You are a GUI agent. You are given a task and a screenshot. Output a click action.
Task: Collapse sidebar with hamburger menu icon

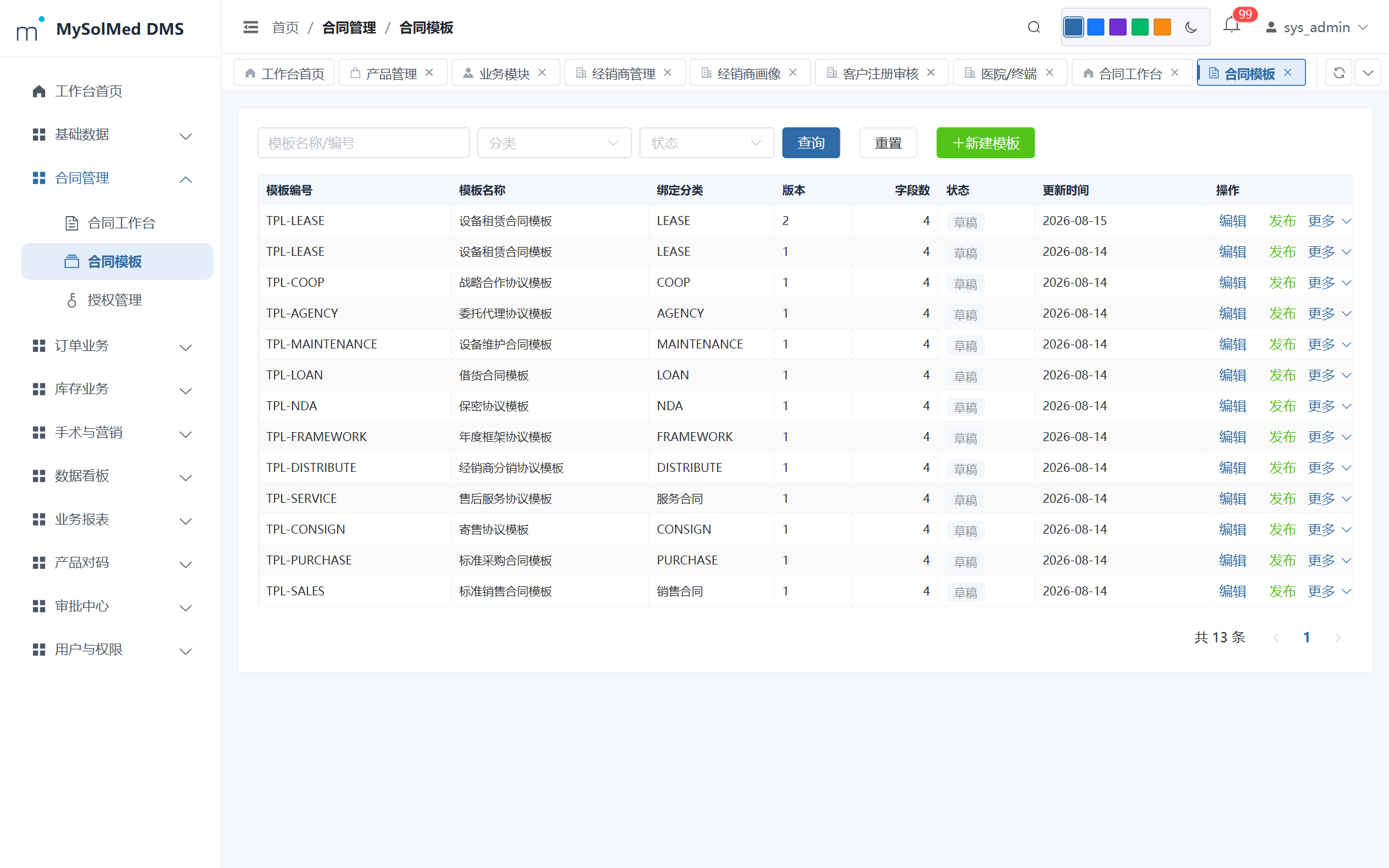[251, 28]
